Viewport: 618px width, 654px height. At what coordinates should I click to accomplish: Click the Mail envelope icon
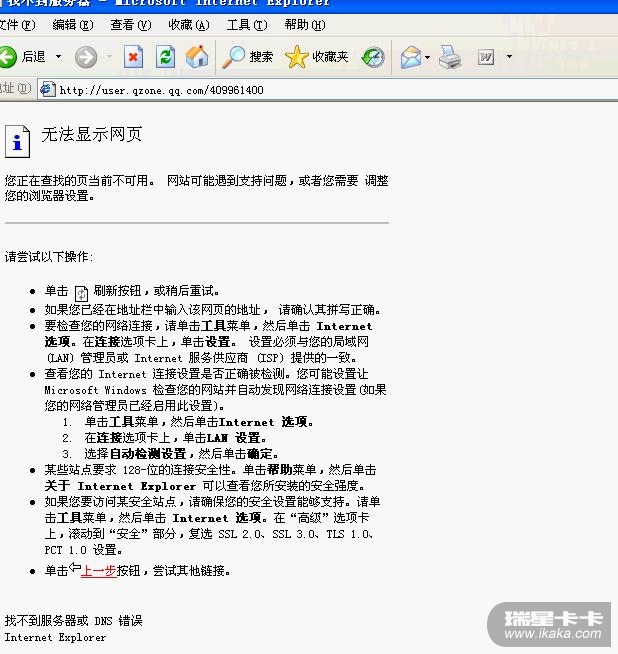(411, 57)
